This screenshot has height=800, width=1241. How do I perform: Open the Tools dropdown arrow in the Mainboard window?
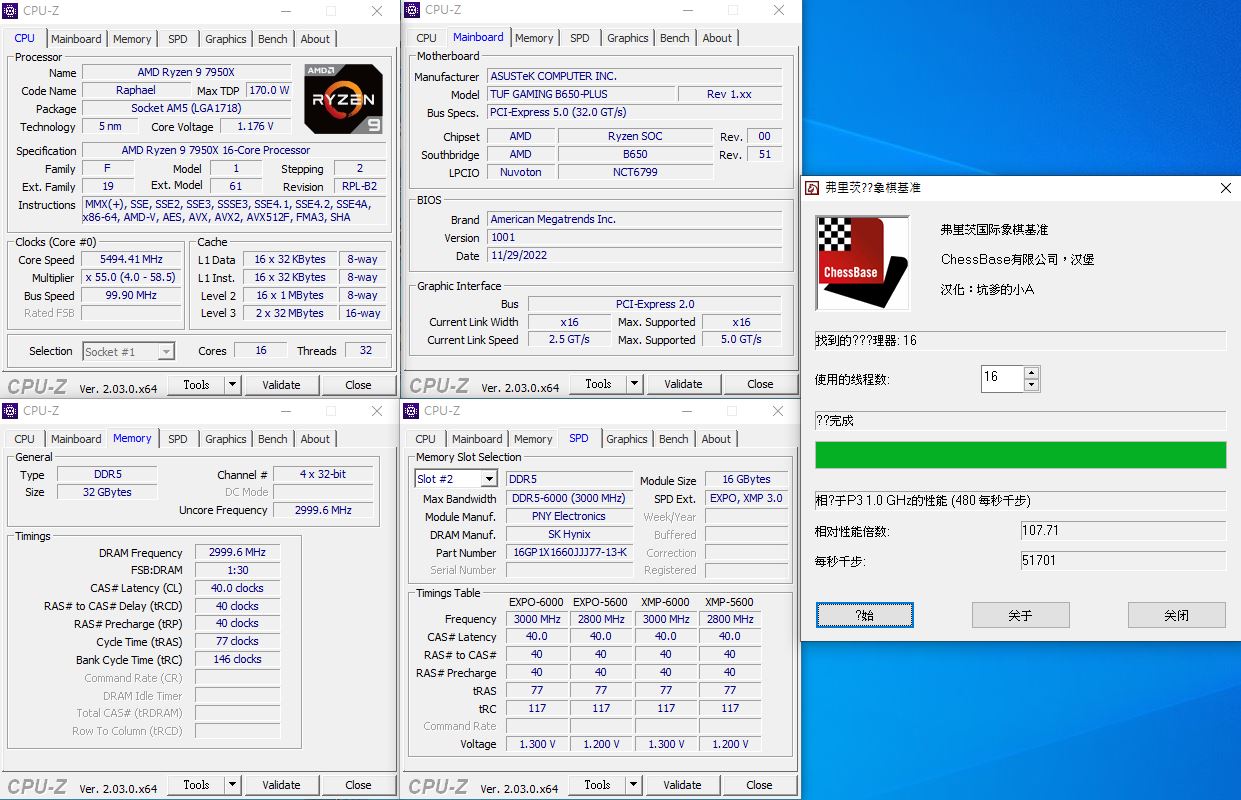click(x=635, y=383)
